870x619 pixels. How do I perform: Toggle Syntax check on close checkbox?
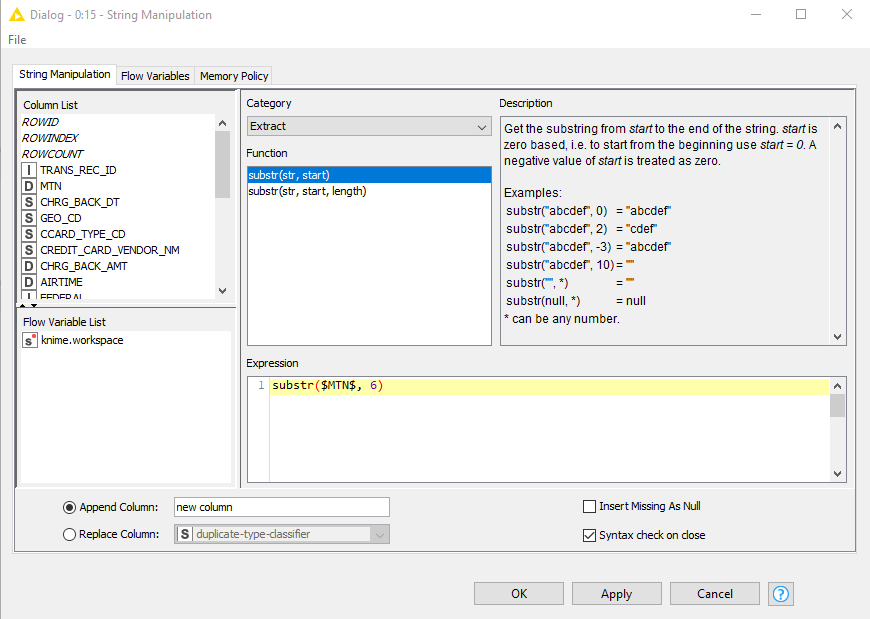[x=589, y=535]
